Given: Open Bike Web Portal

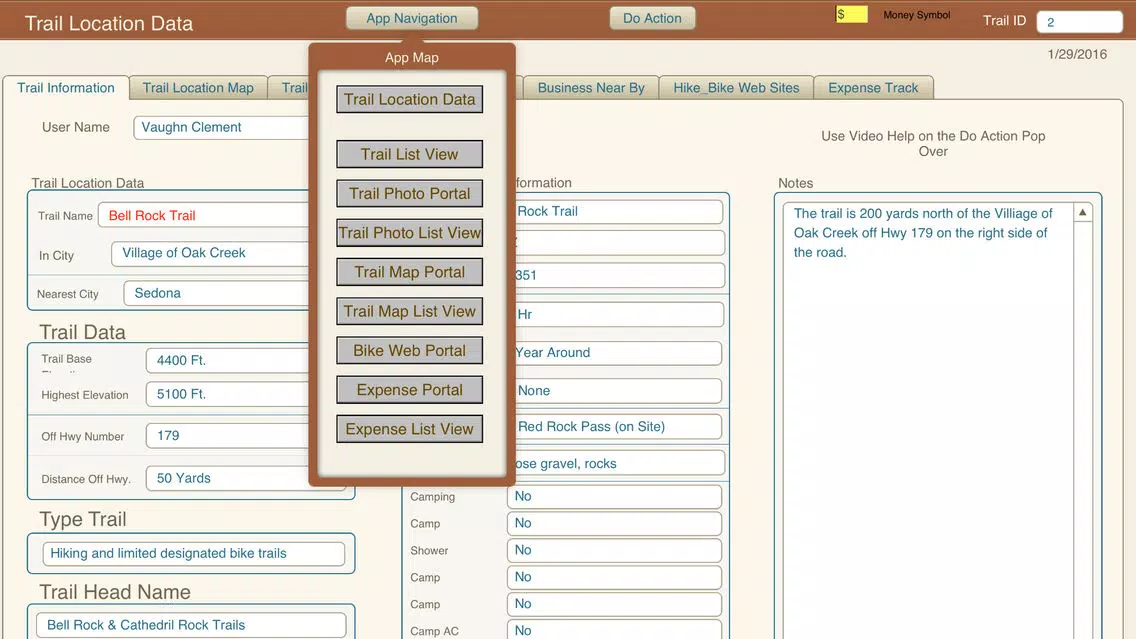Looking at the screenshot, I should click(x=409, y=351).
